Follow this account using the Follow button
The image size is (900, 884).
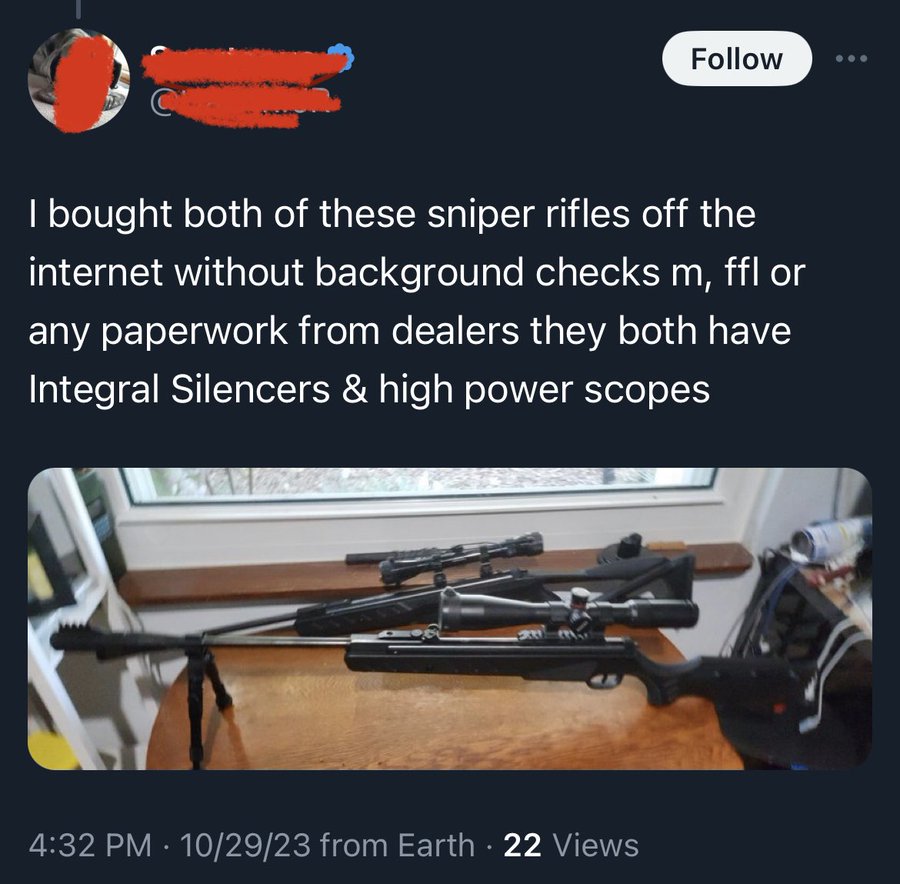tap(736, 59)
